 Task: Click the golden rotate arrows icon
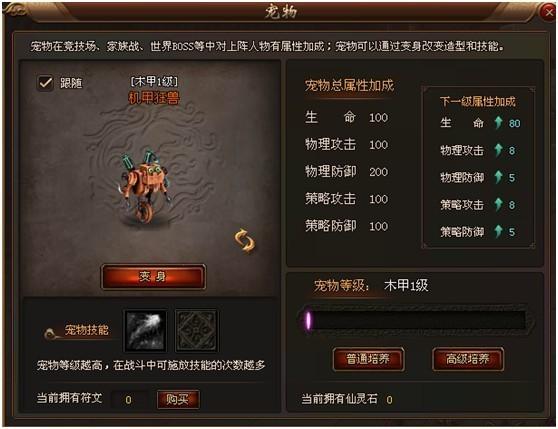click(x=245, y=241)
